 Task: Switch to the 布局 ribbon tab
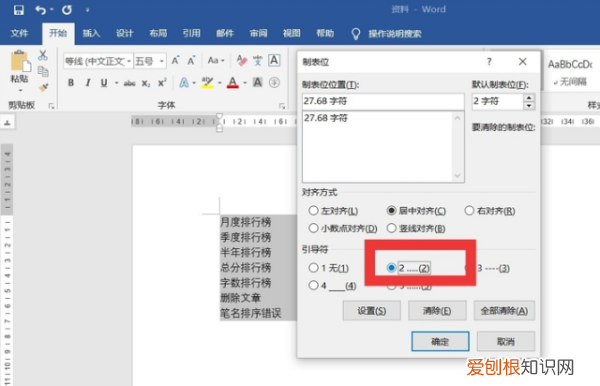[x=158, y=33]
